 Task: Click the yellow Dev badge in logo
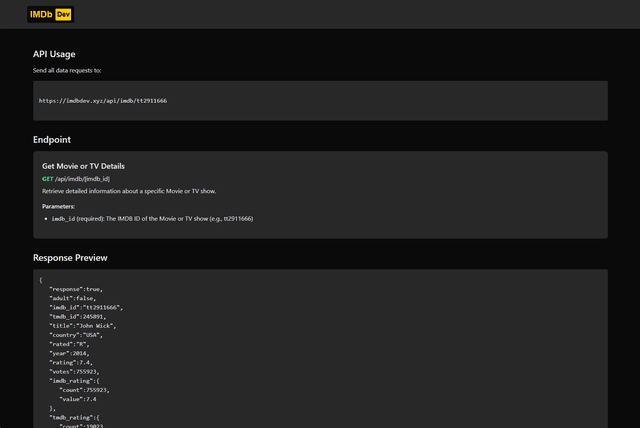64,14
